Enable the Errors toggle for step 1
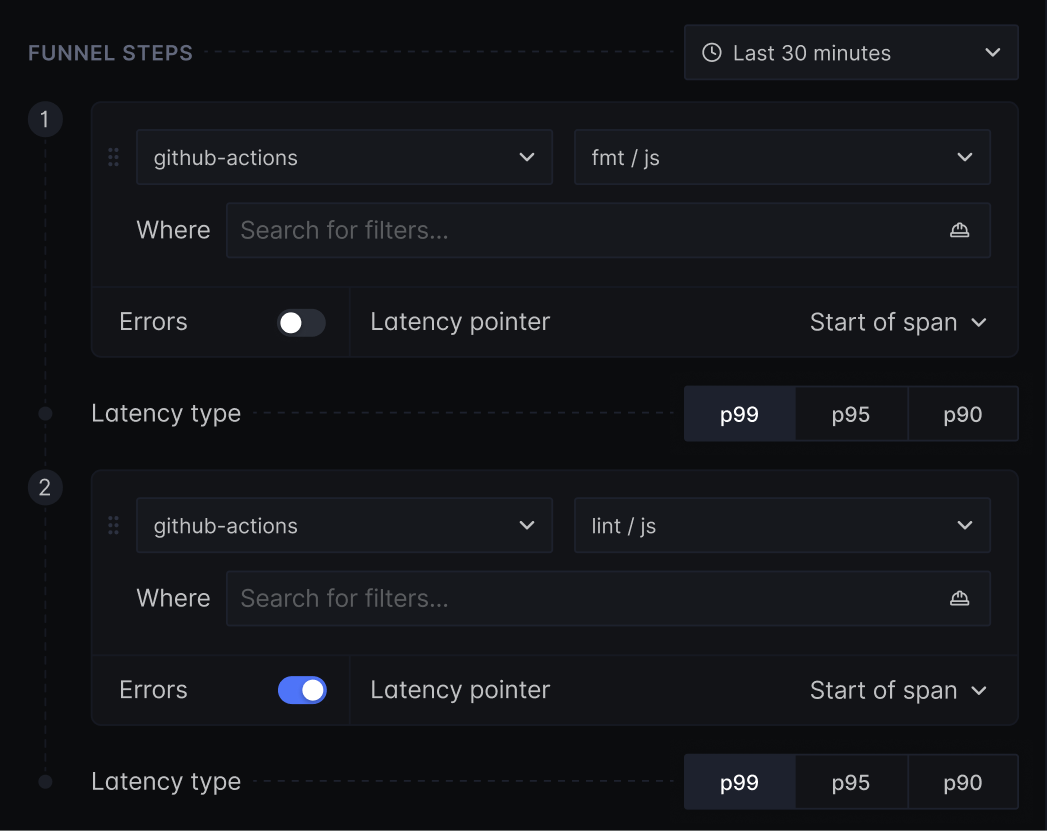 tap(301, 322)
